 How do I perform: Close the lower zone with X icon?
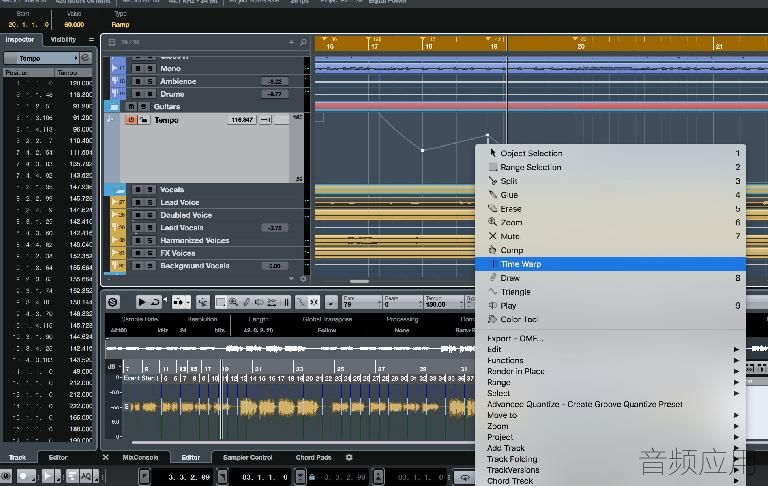(x=105, y=458)
